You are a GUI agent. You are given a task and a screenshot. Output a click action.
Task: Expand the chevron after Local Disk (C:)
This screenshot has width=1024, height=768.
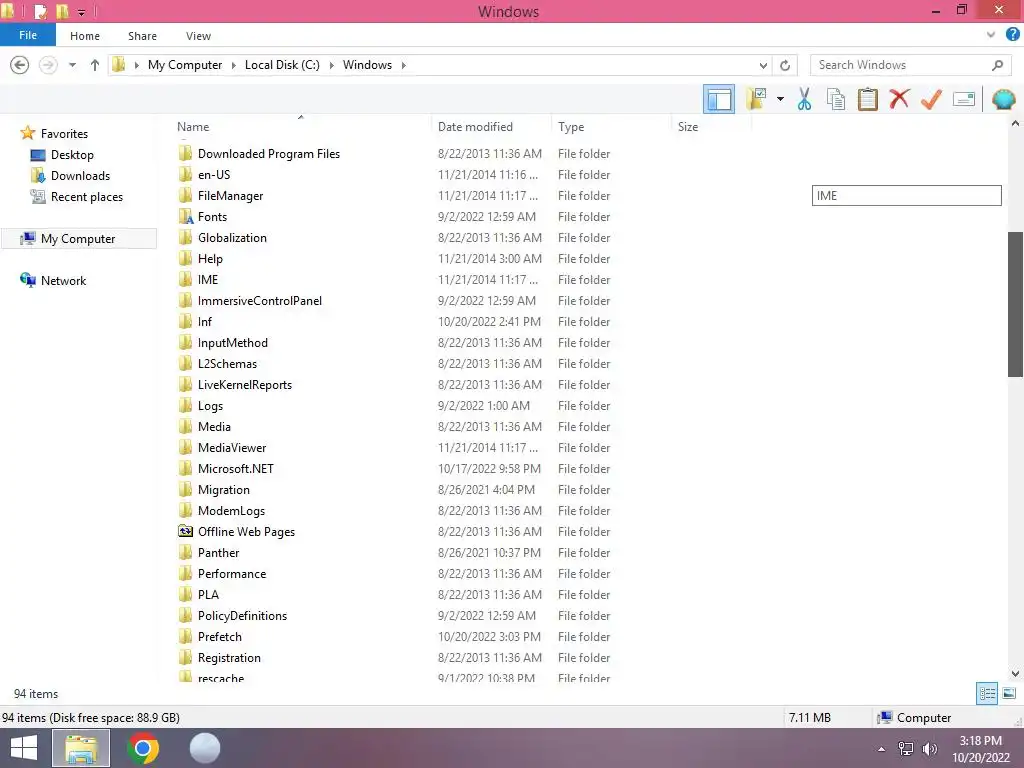click(331, 65)
